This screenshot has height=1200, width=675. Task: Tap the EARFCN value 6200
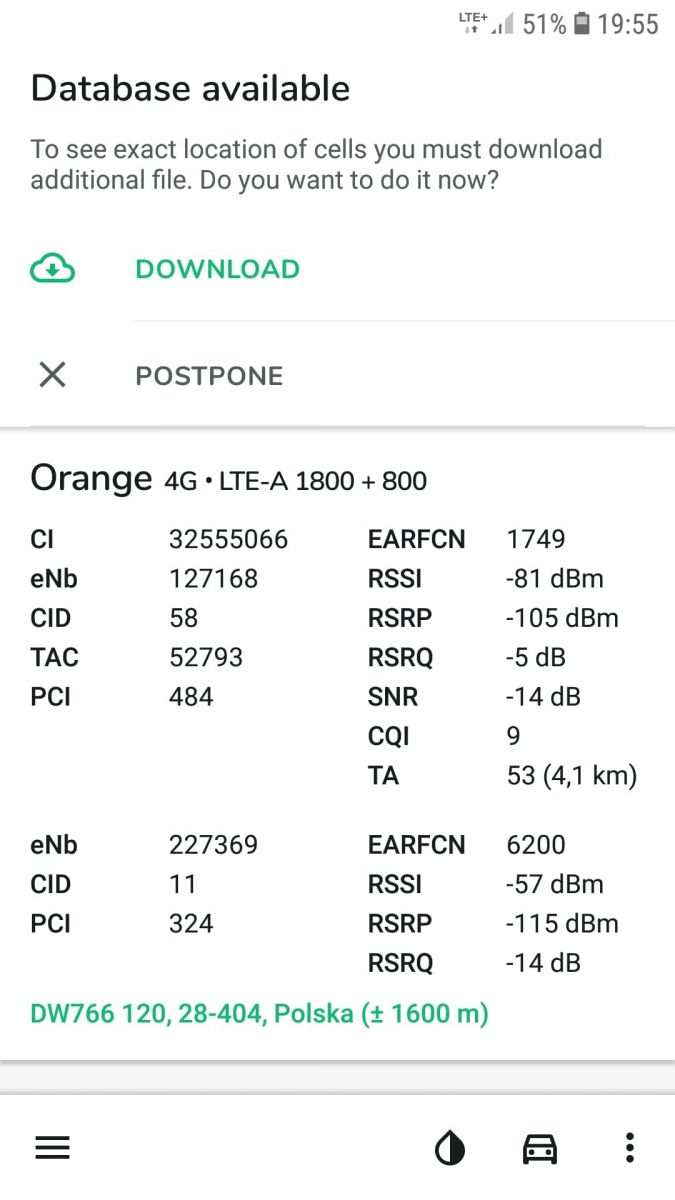(x=536, y=845)
